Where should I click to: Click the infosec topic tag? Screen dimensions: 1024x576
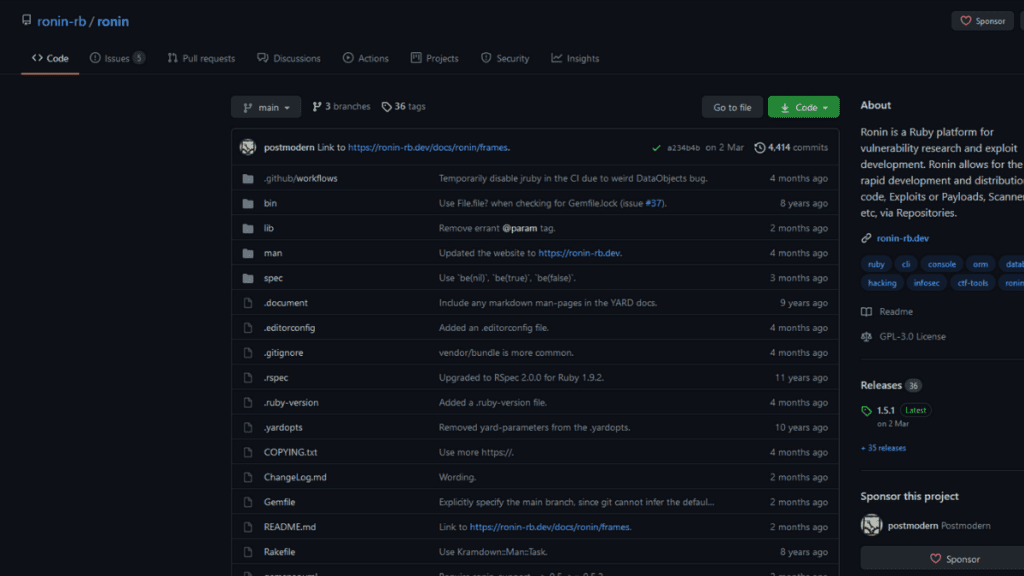point(927,283)
